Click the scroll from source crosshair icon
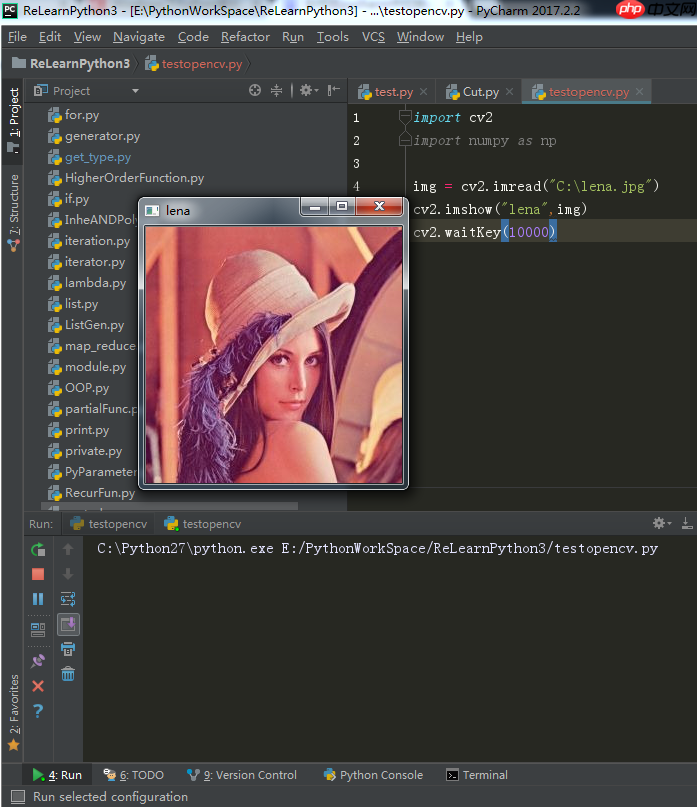Screen dimensions: 697x807 tap(255, 91)
